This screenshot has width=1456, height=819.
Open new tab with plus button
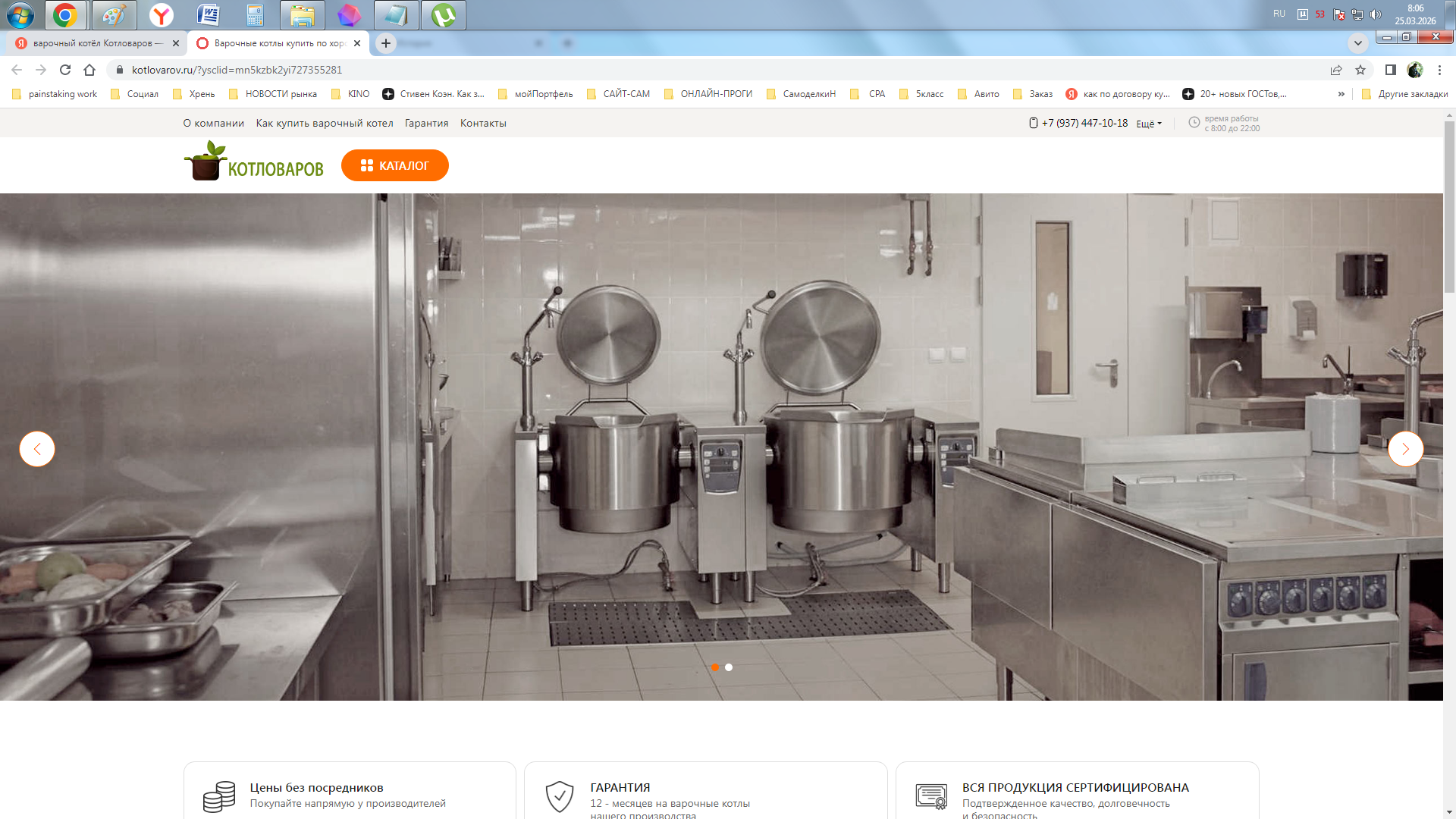tap(386, 43)
